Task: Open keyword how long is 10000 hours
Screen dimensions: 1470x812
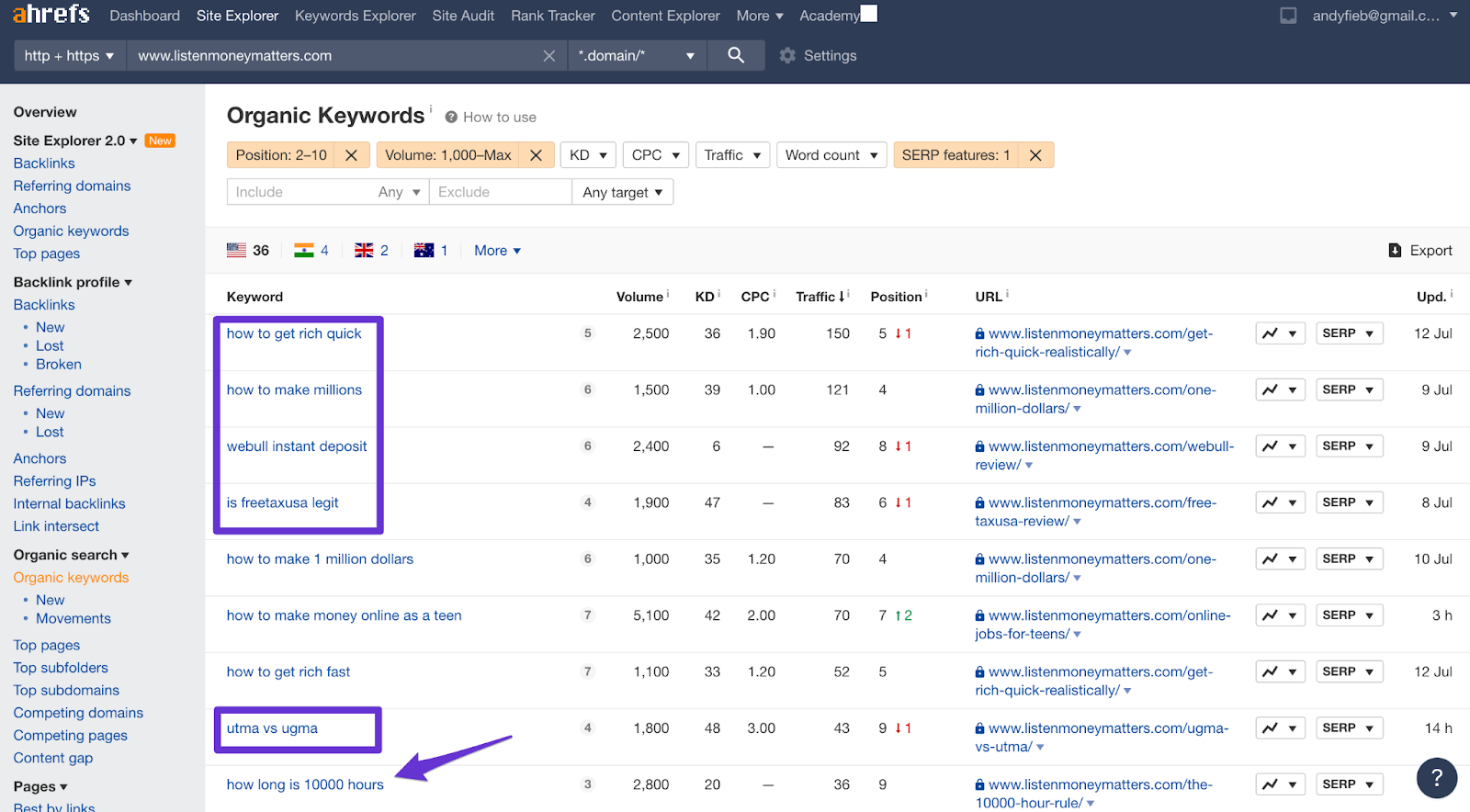Action: (x=305, y=784)
